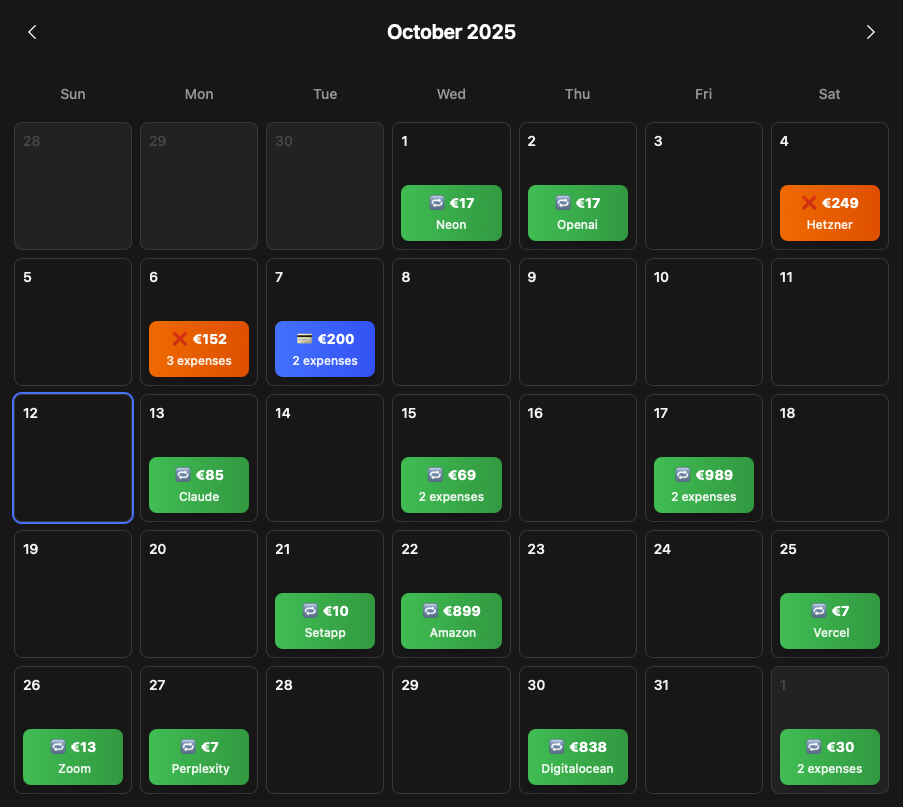903x807 pixels.
Task: Open the Setapp €10 expense
Action: pyautogui.click(x=325, y=621)
